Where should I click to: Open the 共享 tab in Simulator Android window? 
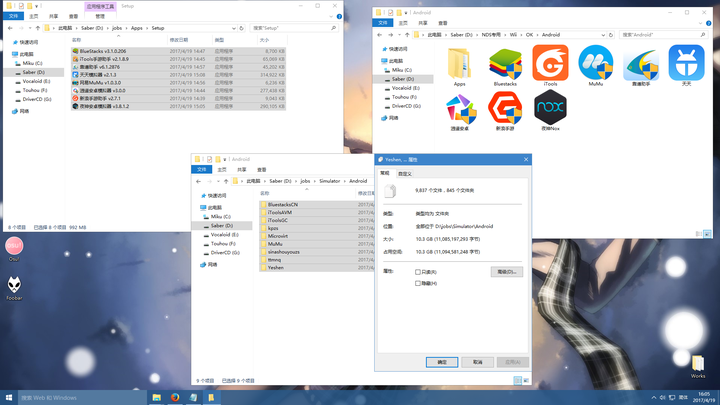pos(242,170)
